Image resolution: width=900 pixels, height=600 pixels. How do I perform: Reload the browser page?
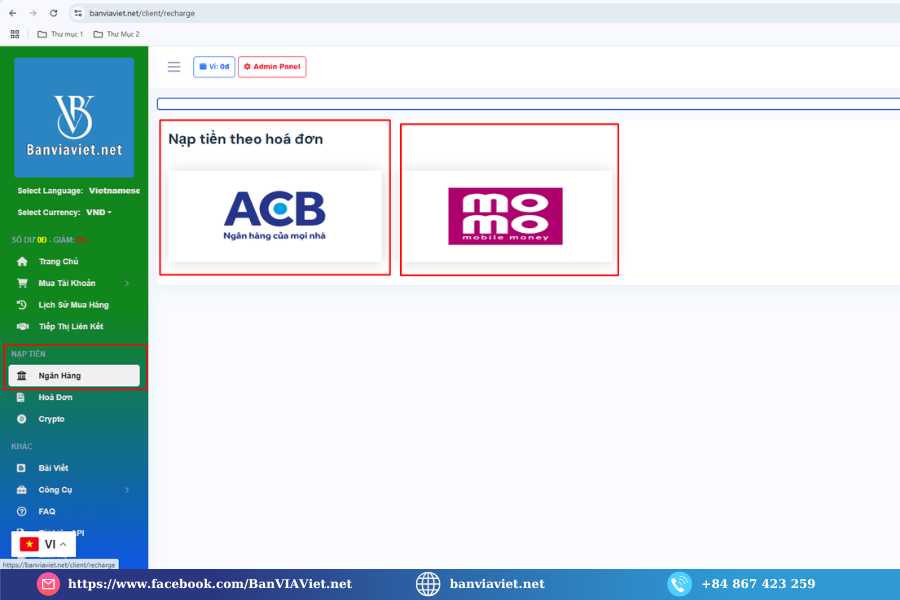click(x=53, y=13)
